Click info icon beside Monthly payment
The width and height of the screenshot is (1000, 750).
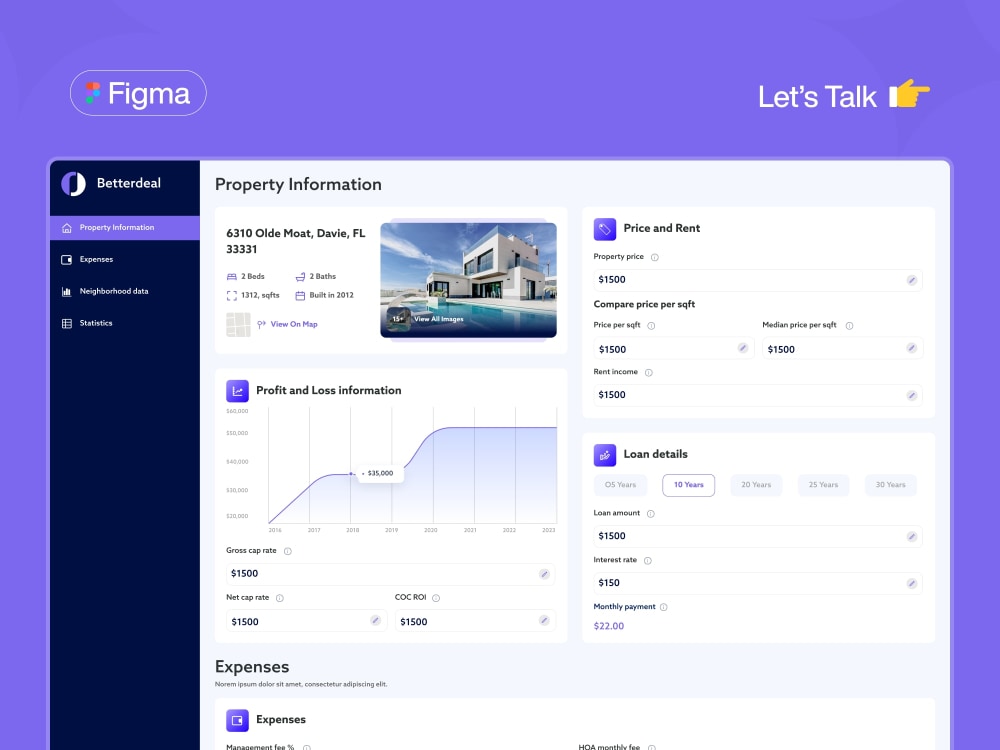(x=663, y=607)
